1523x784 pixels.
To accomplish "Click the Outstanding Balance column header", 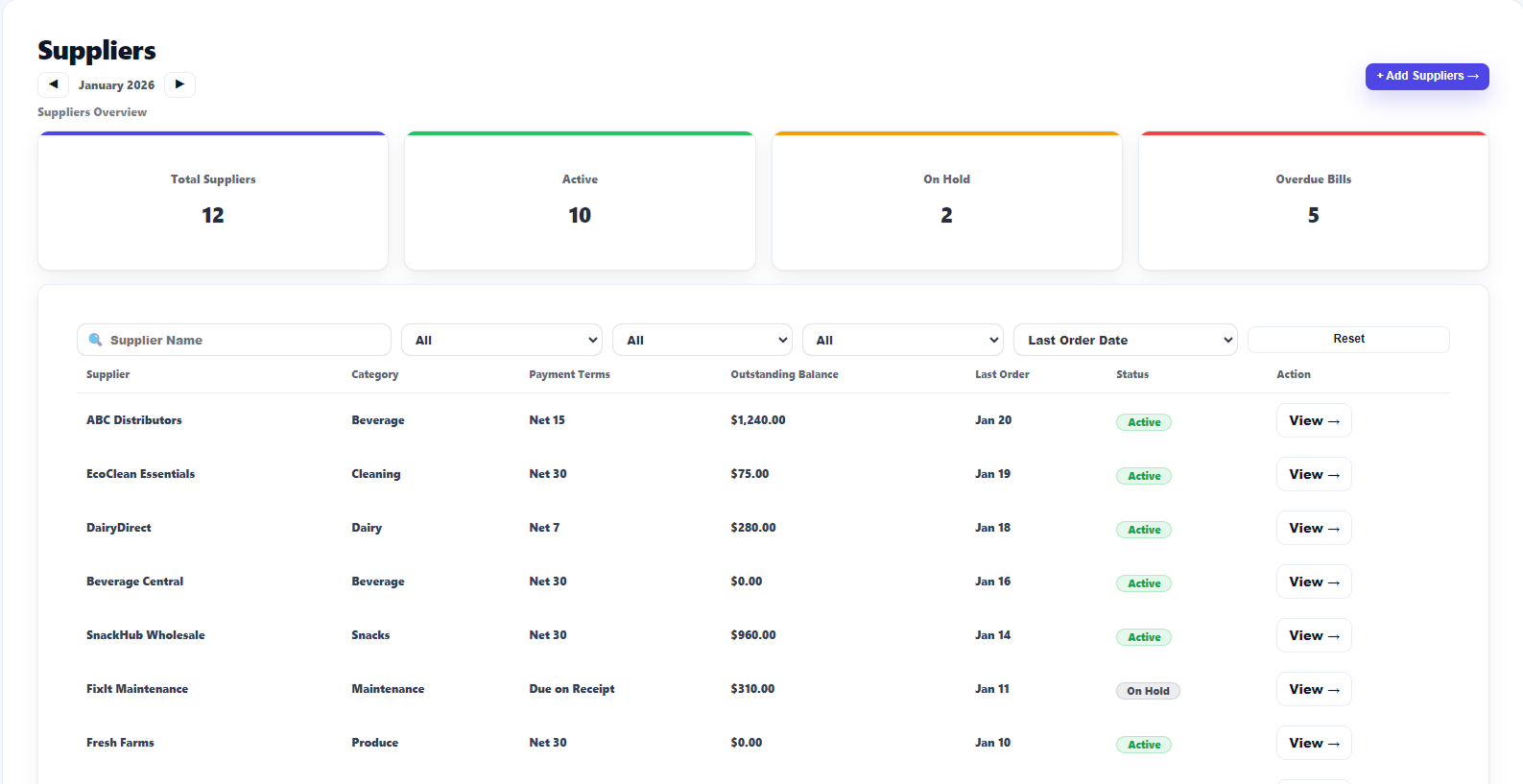I will click(x=784, y=374).
